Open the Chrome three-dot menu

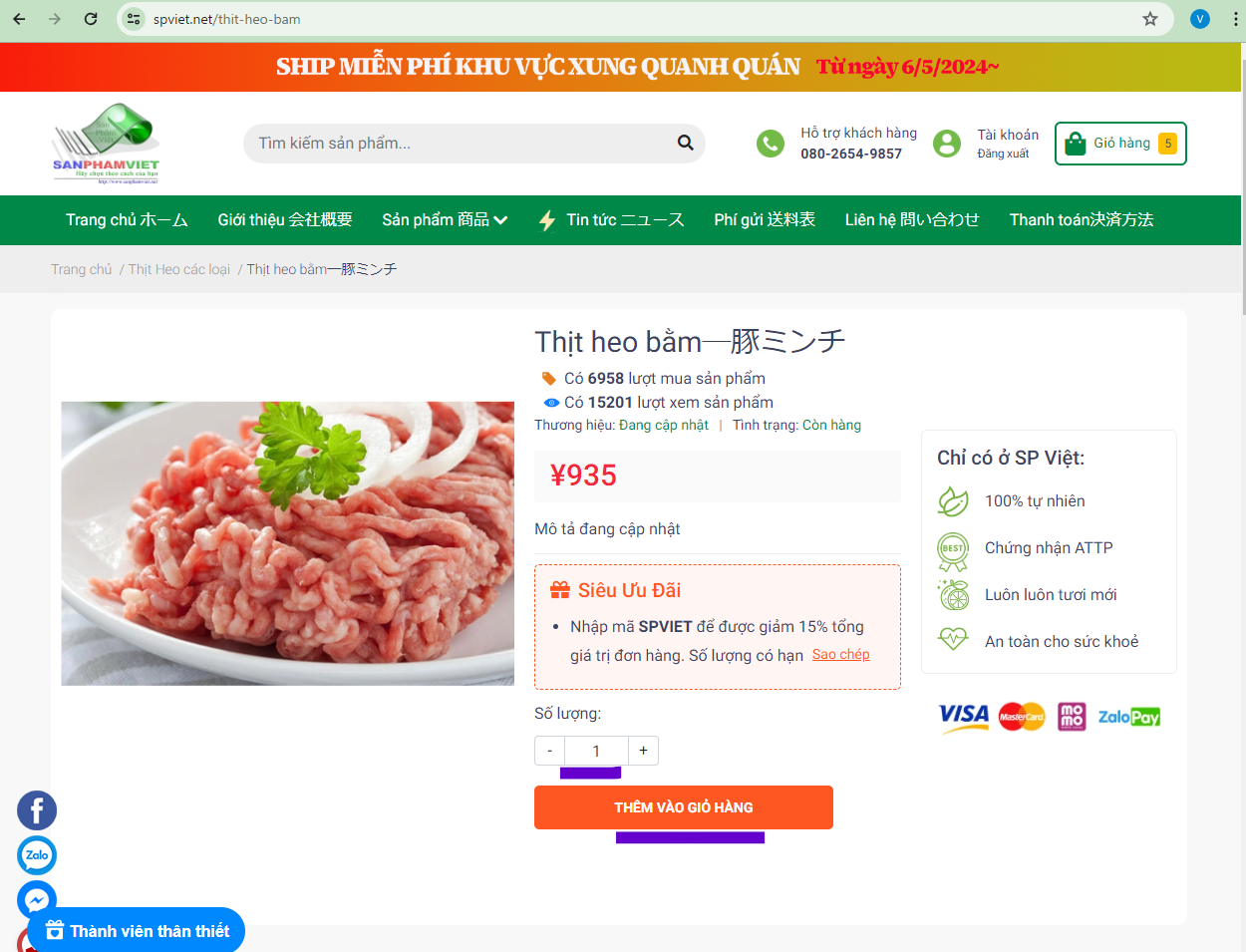pyautogui.click(x=1235, y=19)
